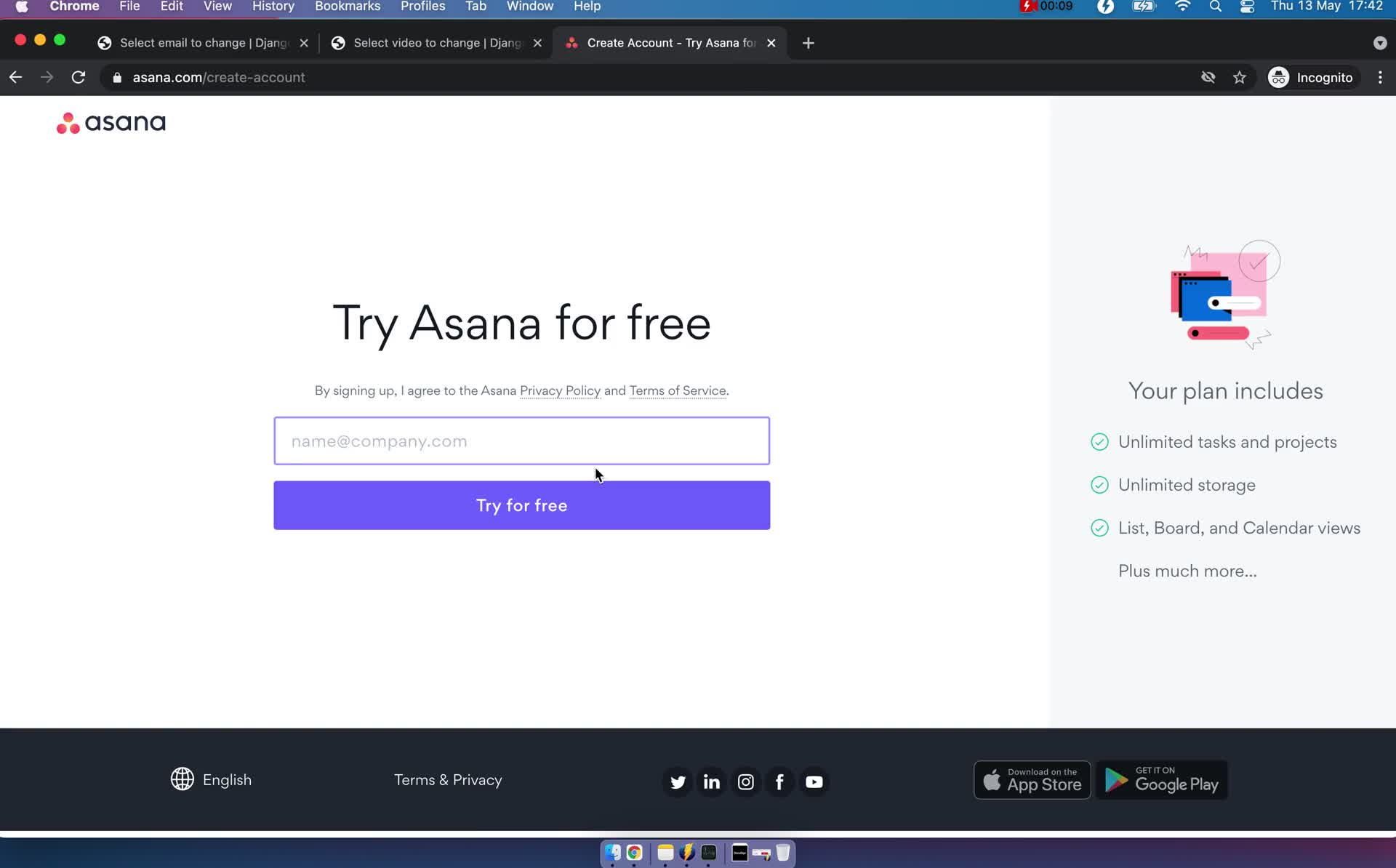The height and width of the screenshot is (868, 1396).
Task: Open the Apple menu
Action: pyautogui.click(x=22, y=7)
